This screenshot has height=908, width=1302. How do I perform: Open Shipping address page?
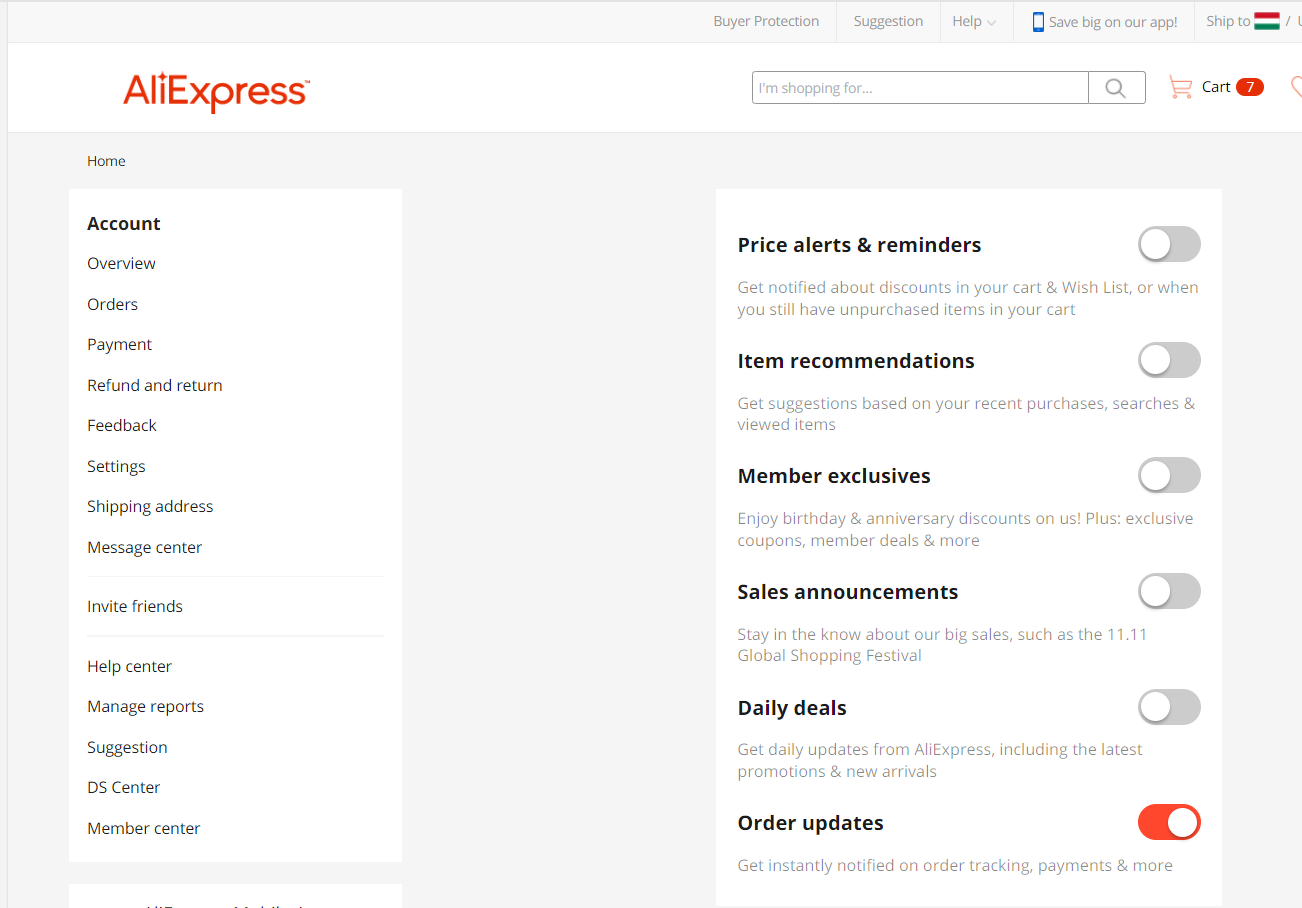(150, 506)
